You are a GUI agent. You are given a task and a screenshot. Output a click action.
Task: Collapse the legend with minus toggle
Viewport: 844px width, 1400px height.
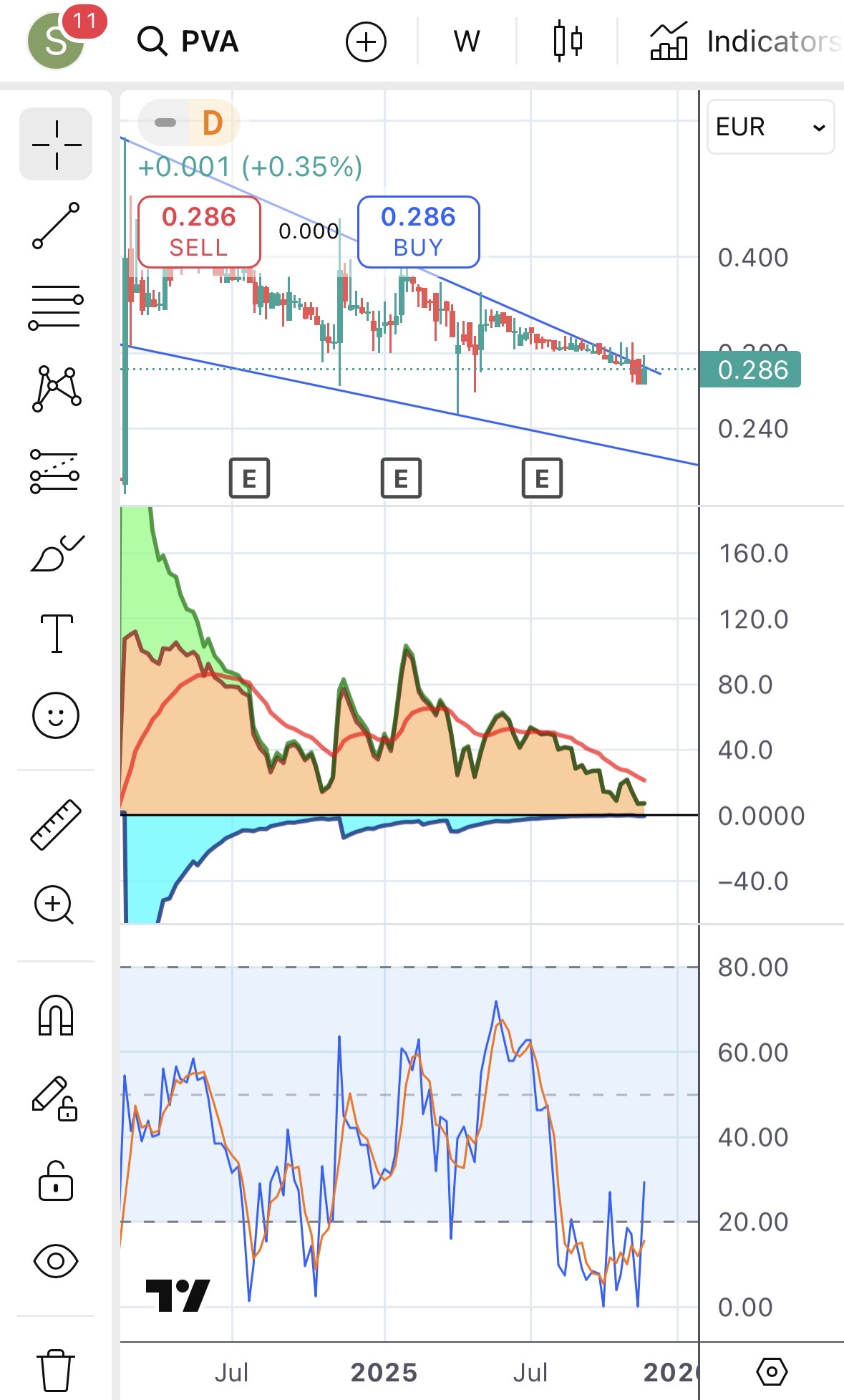pyautogui.click(x=165, y=122)
